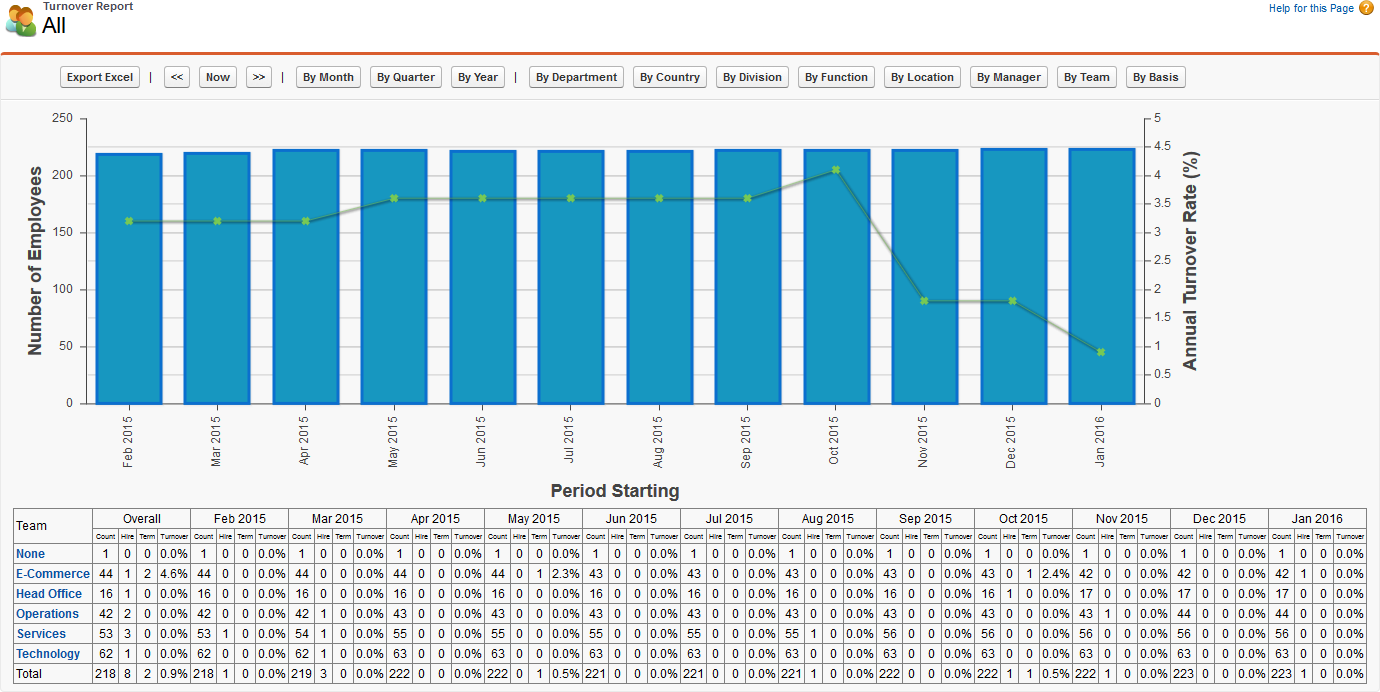This screenshot has width=1380, height=692.
Task: Group the report By Location
Action: [x=923, y=77]
